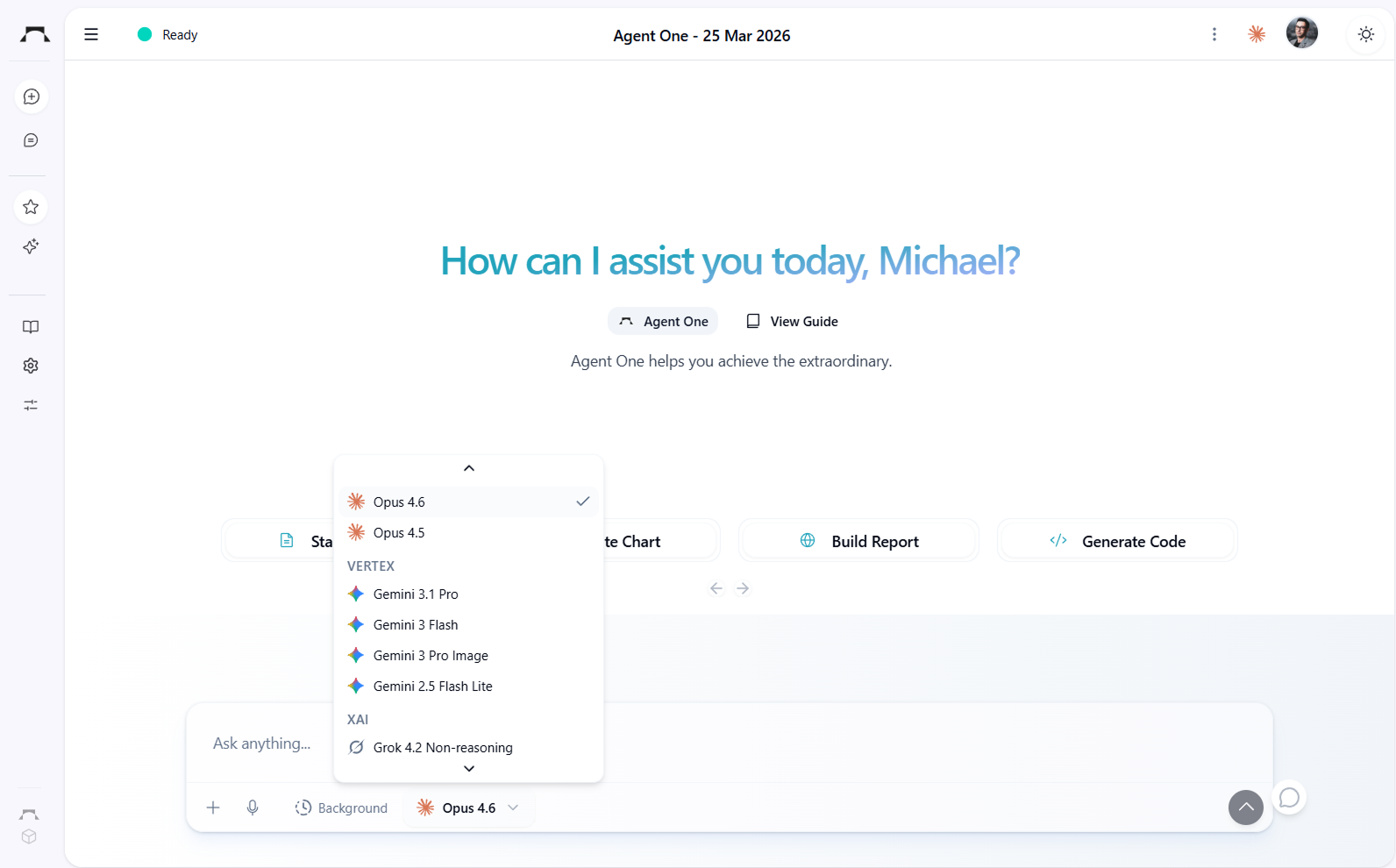Open the user profile avatar
1396x868 pixels.
pos(1302,33)
